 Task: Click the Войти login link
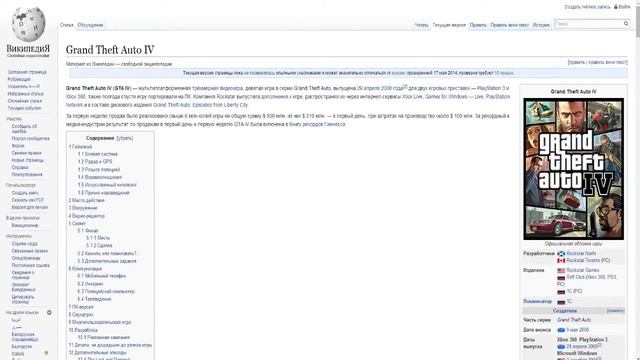[x=624, y=7]
